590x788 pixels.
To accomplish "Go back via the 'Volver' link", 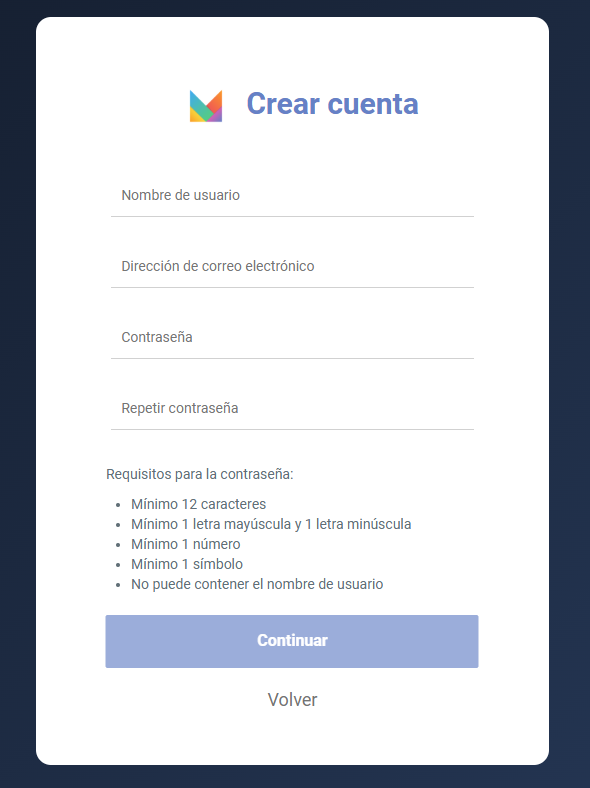I will pyautogui.click(x=292, y=700).
